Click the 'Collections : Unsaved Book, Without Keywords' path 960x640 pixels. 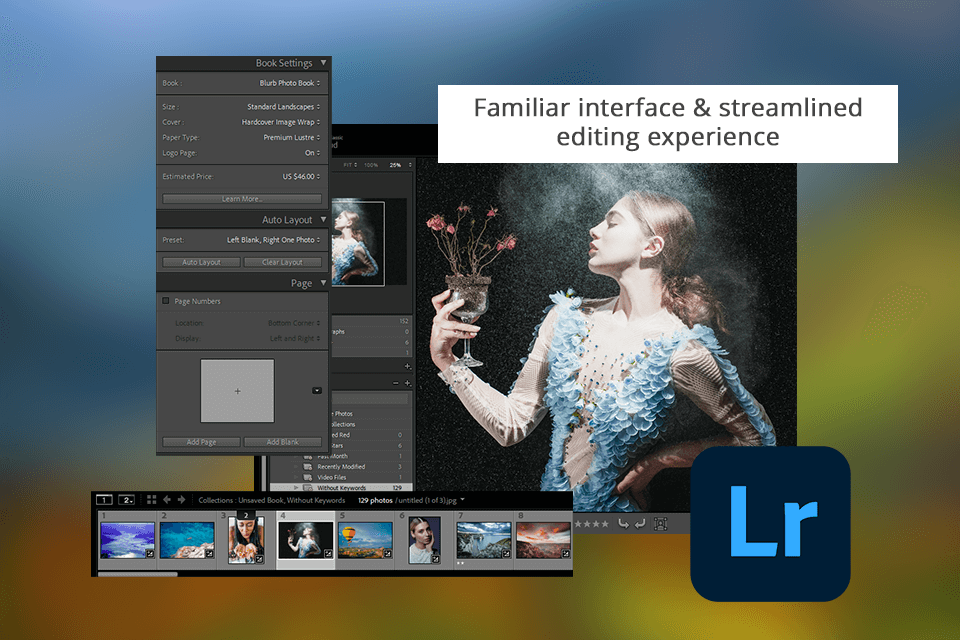click(272, 500)
